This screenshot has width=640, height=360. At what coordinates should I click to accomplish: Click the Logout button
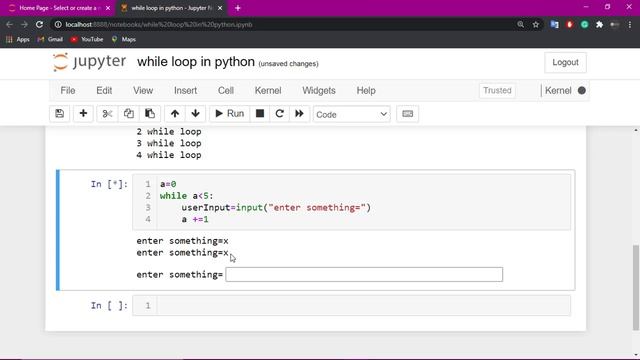click(565, 62)
